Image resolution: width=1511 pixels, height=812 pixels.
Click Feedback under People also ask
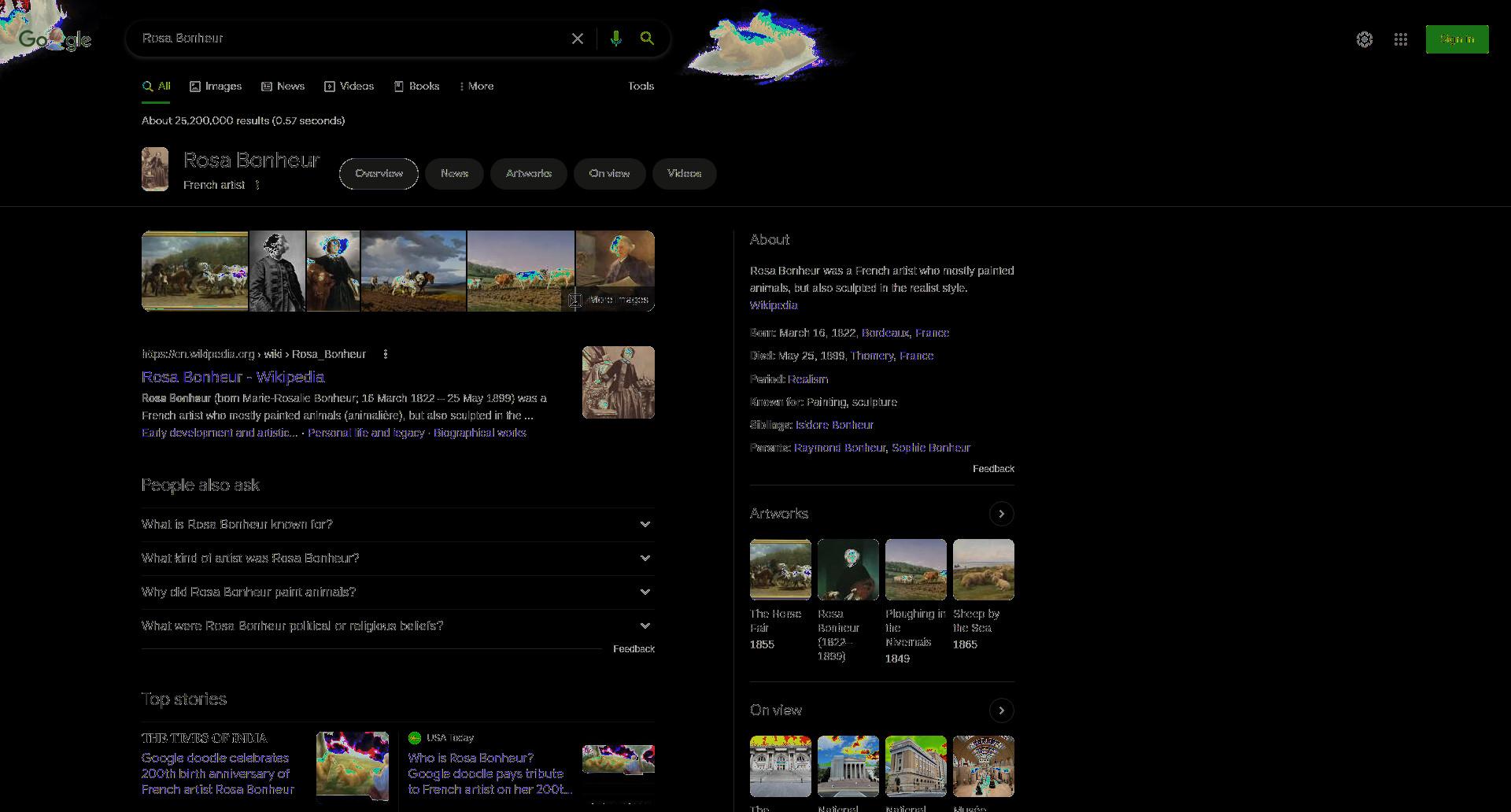(634, 649)
